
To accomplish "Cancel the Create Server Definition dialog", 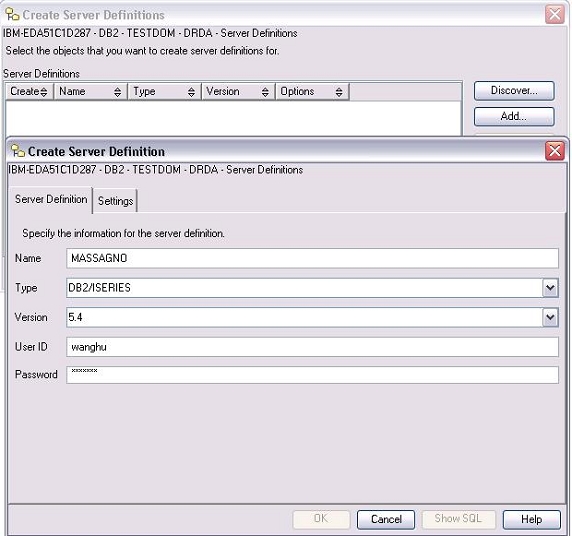I will 386,519.
